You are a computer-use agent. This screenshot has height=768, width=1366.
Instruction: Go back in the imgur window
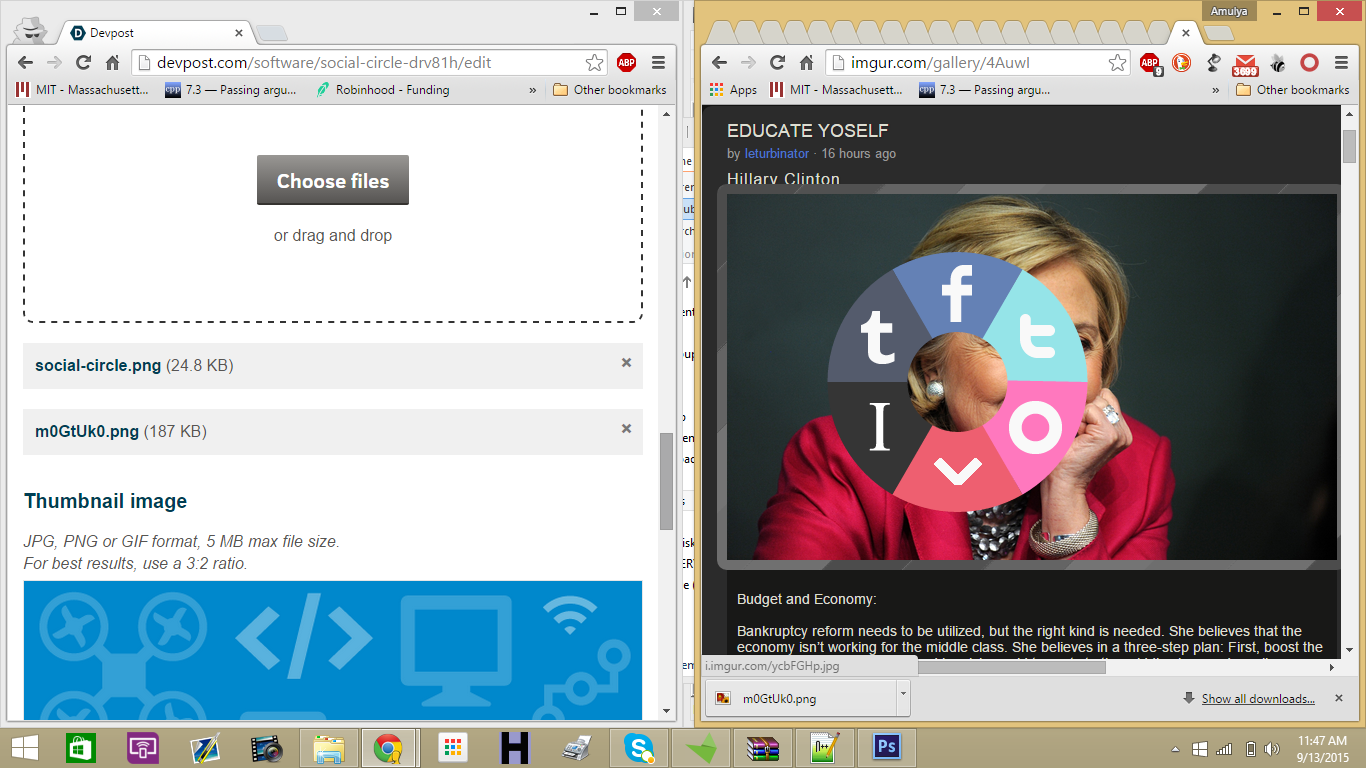click(x=719, y=63)
